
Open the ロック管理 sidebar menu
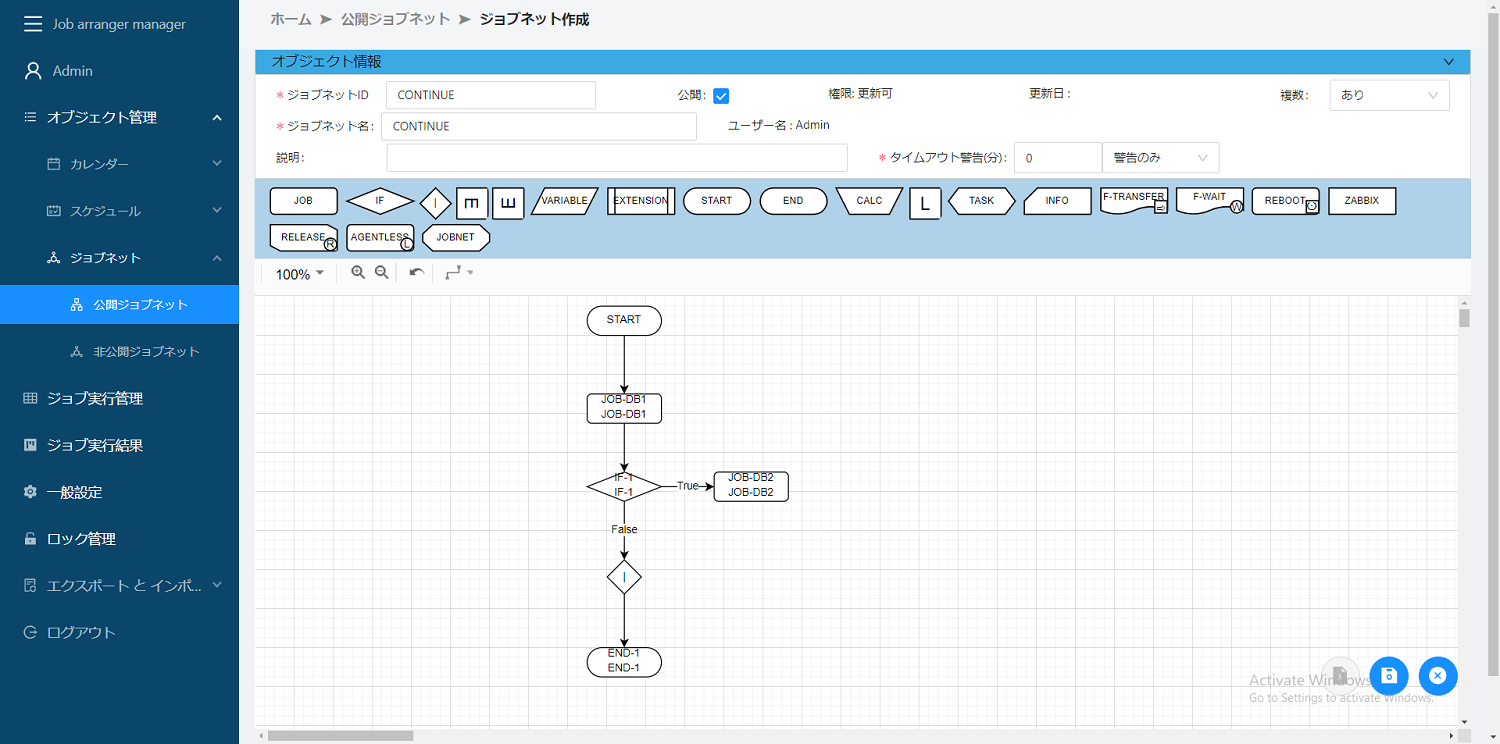coord(80,538)
